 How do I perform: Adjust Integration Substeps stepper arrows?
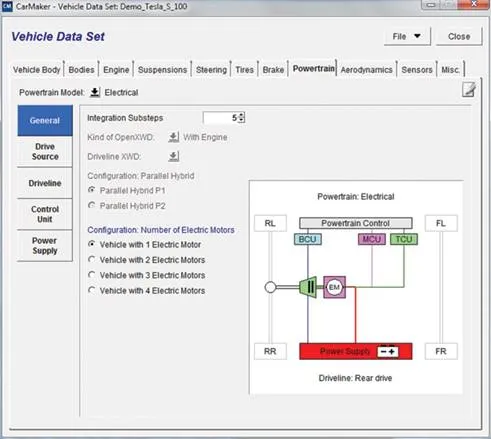click(242, 117)
